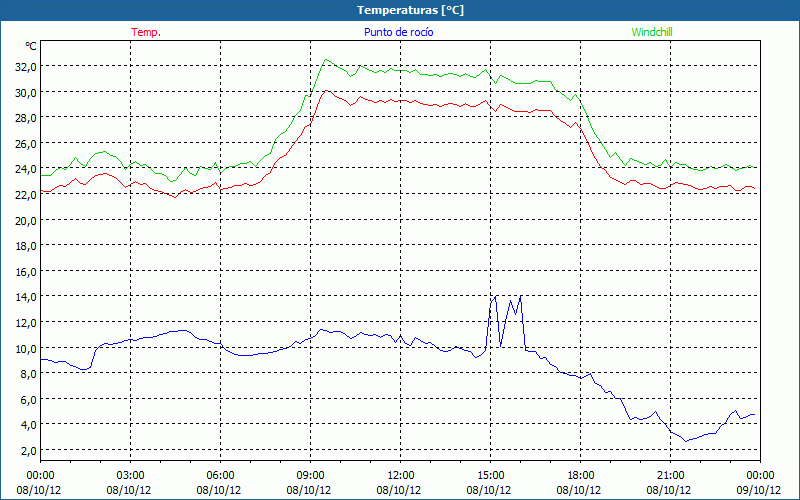
Task: Click the °C unit label on y-axis
Action: [x=31, y=46]
